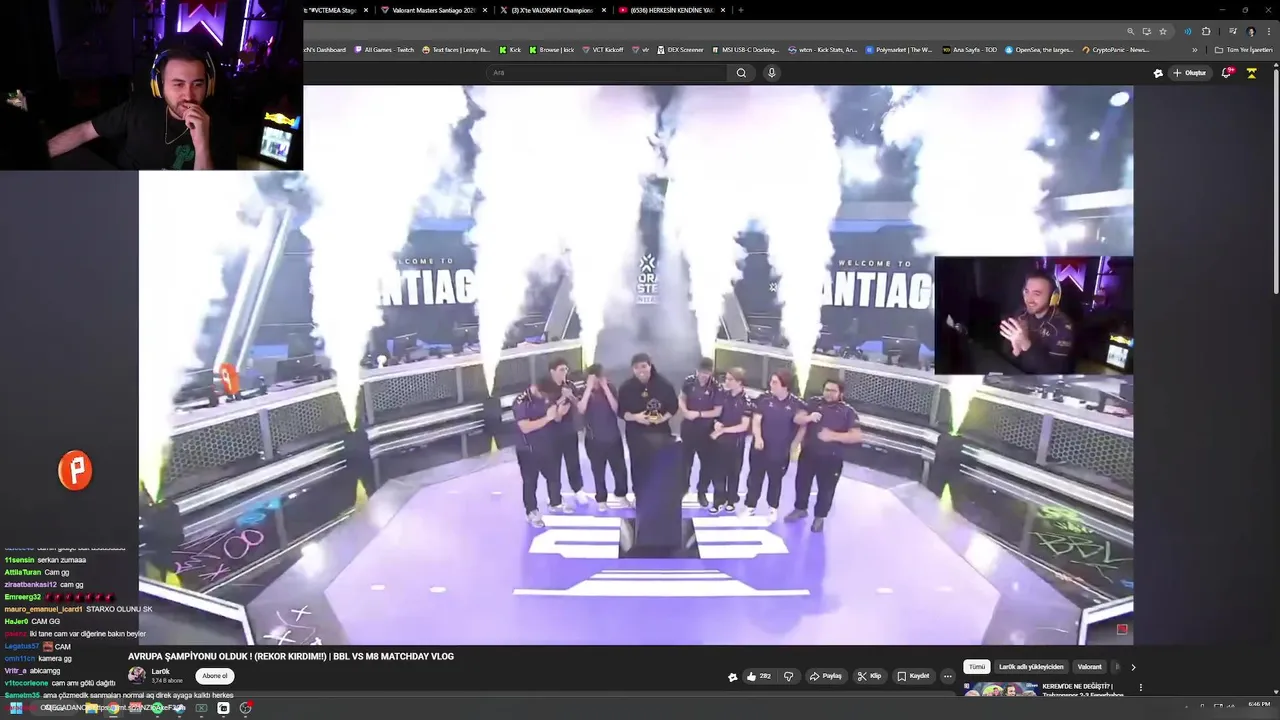Viewport: 1280px width, 720px height.
Task: Click the Klip scissors button
Action: [x=869, y=676]
